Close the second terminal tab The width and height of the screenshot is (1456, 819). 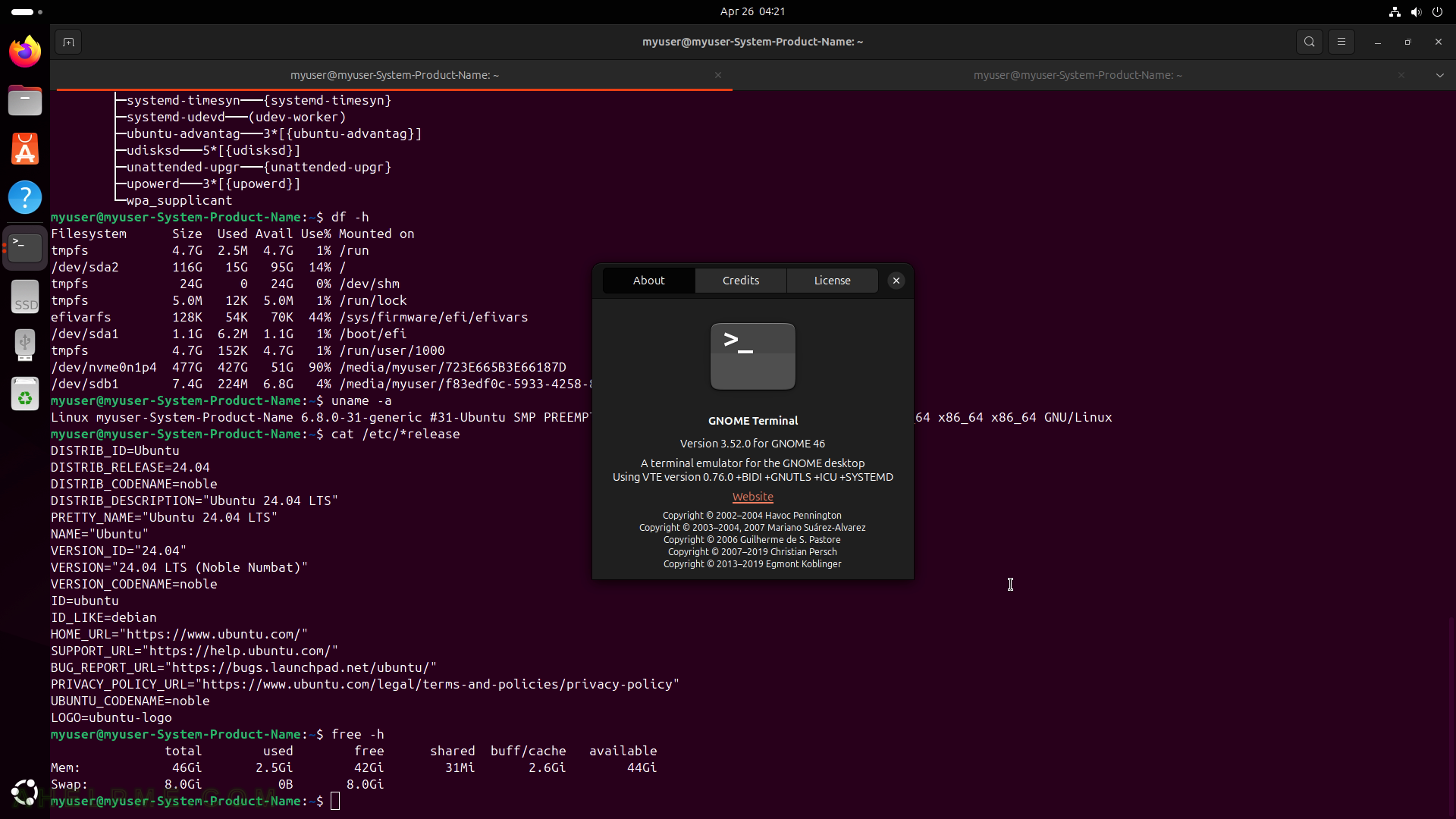pyautogui.click(x=1401, y=75)
